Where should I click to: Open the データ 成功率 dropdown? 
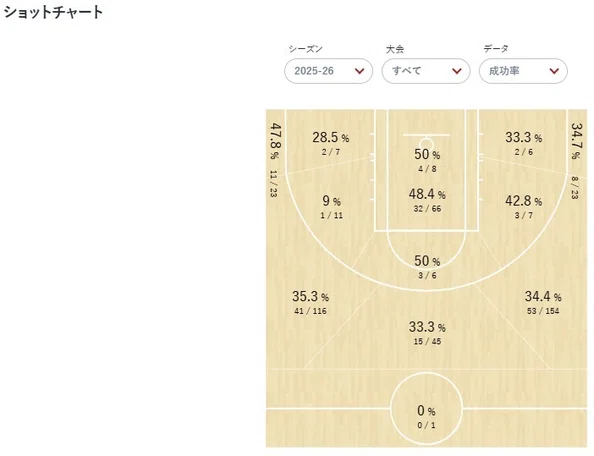click(523, 71)
